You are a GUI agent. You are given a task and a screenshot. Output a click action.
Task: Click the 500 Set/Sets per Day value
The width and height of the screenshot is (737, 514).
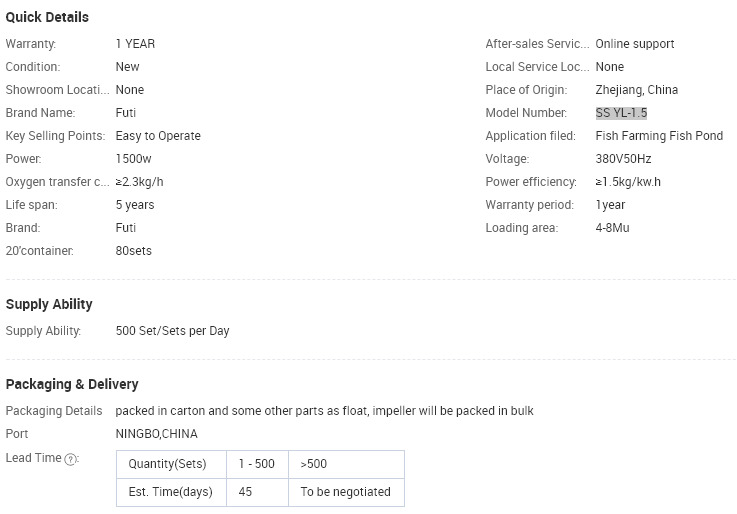pyautogui.click(x=172, y=331)
